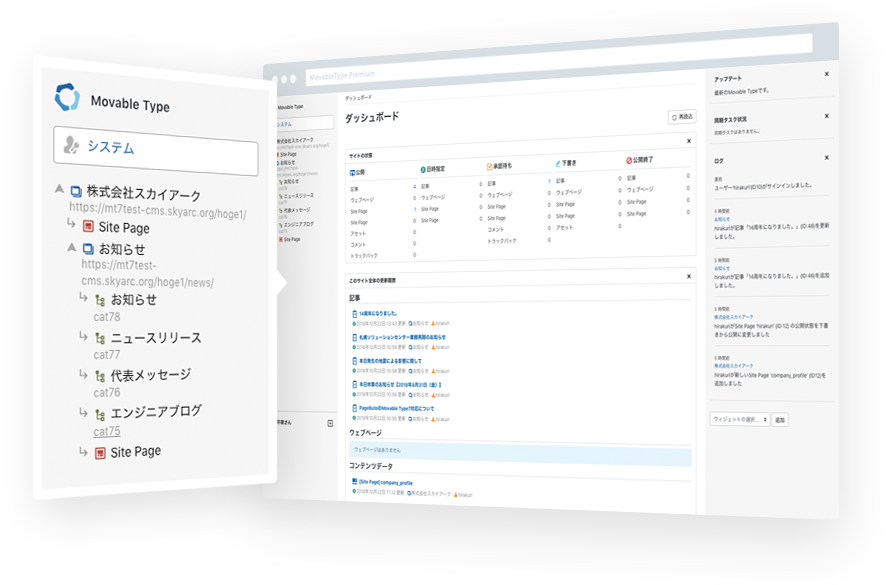Click the 再読込 reload button on the dashboard
Viewport: 889px width, 585px height.
pos(682,117)
